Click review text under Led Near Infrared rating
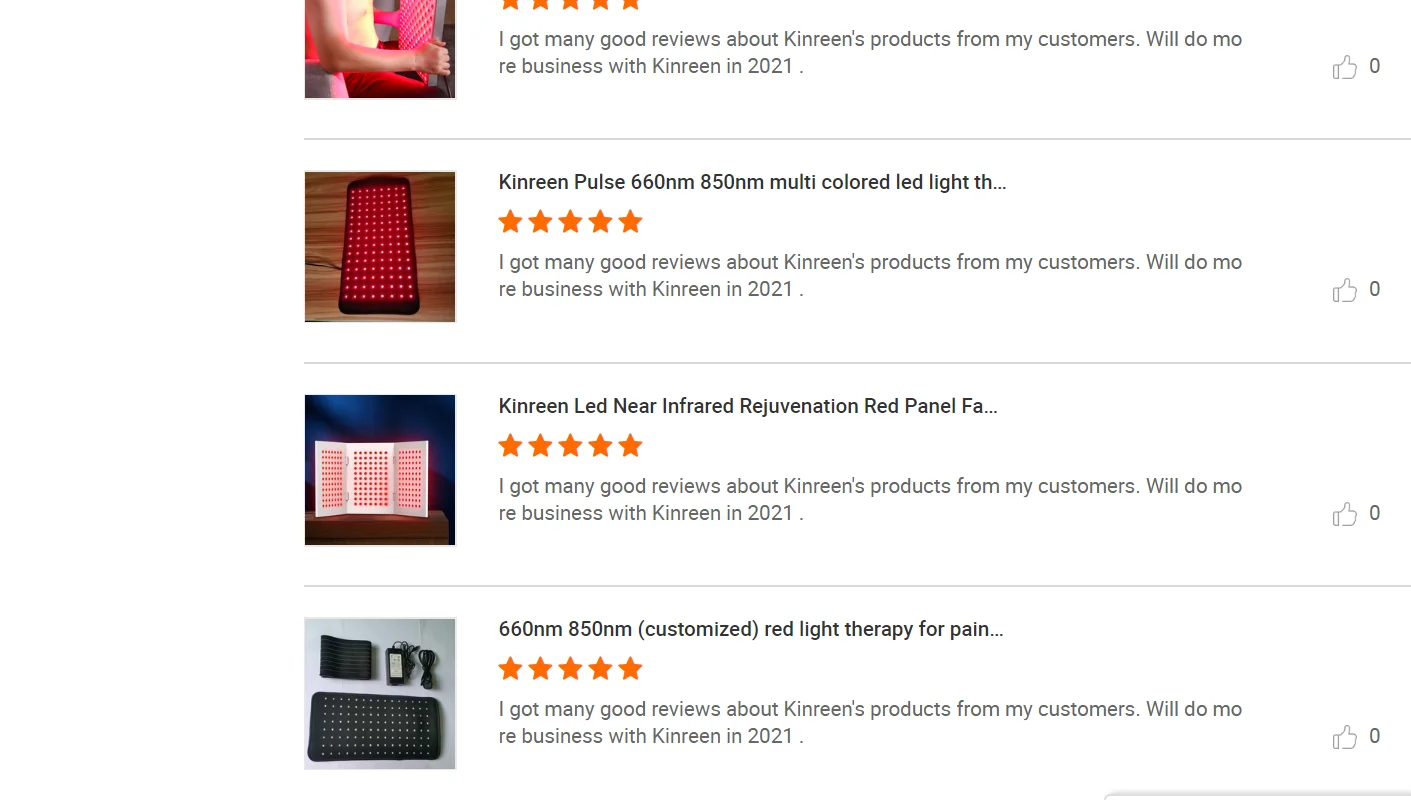 point(870,499)
